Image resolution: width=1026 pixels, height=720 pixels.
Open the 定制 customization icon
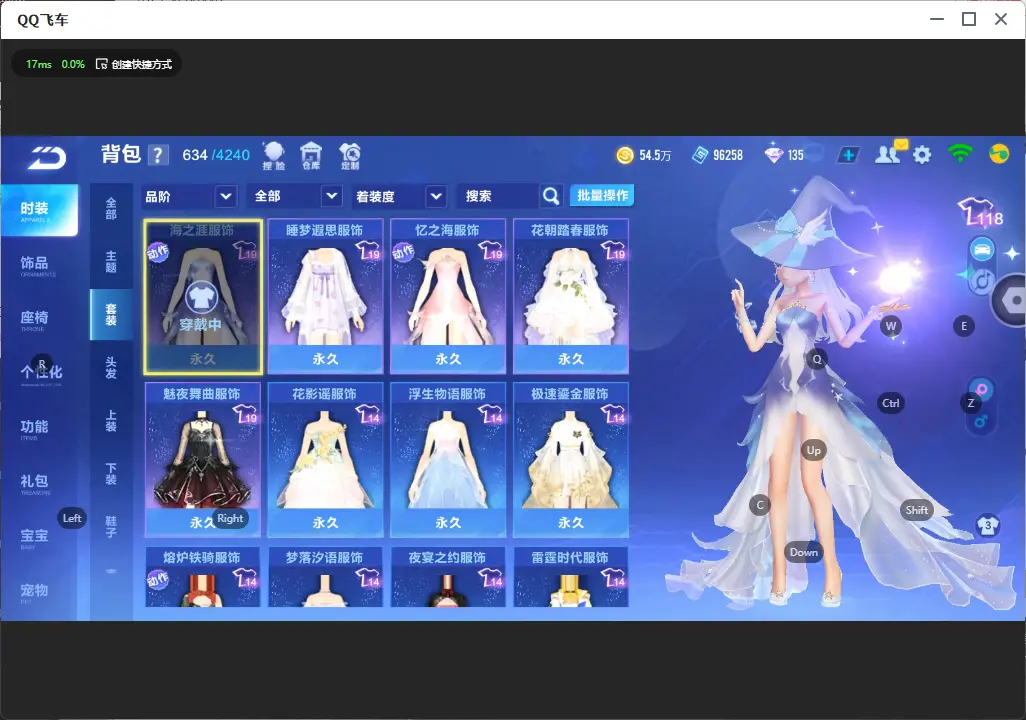tap(350, 156)
